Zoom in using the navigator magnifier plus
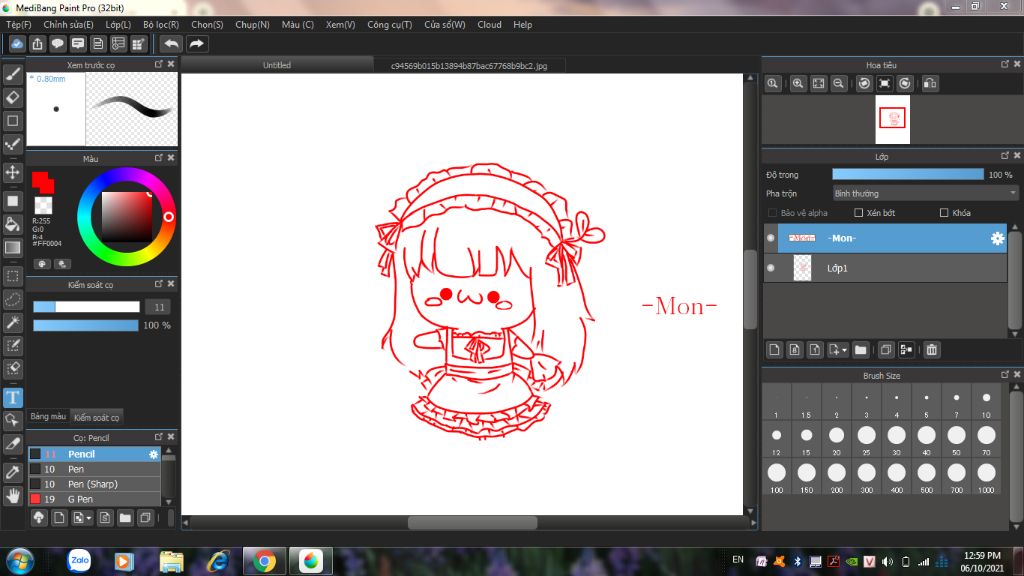This screenshot has width=1024, height=576. click(797, 84)
